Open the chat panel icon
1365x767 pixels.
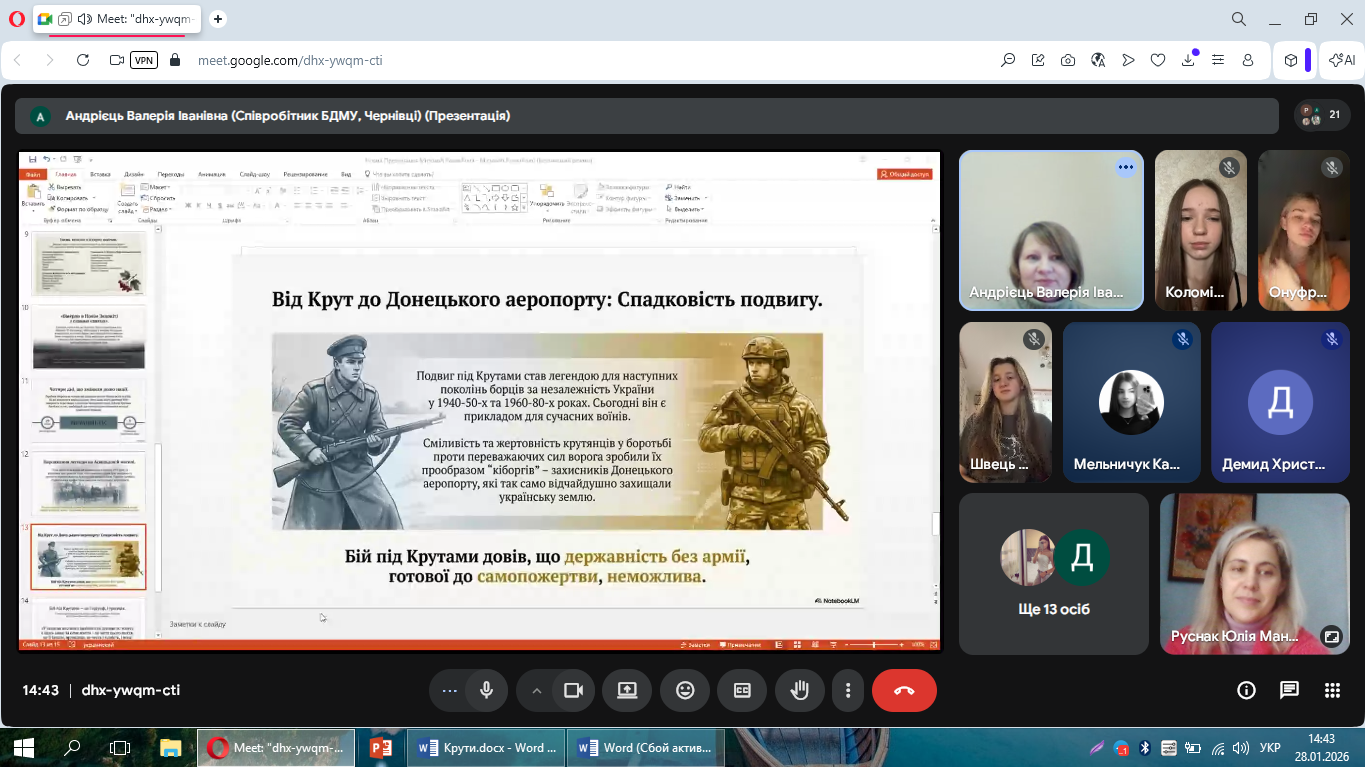click(x=1289, y=690)
